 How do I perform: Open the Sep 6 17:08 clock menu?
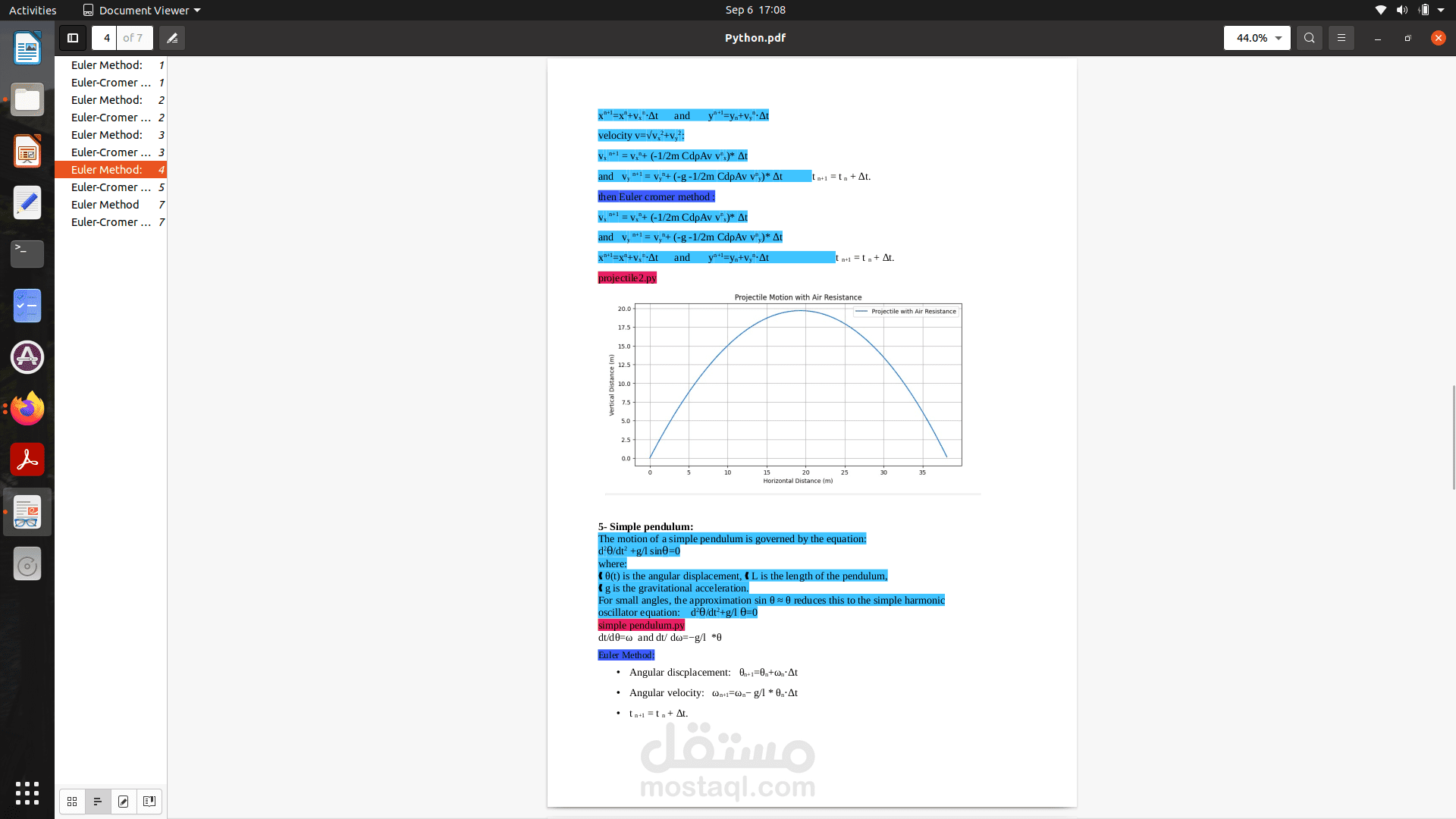tap(755, 10)
